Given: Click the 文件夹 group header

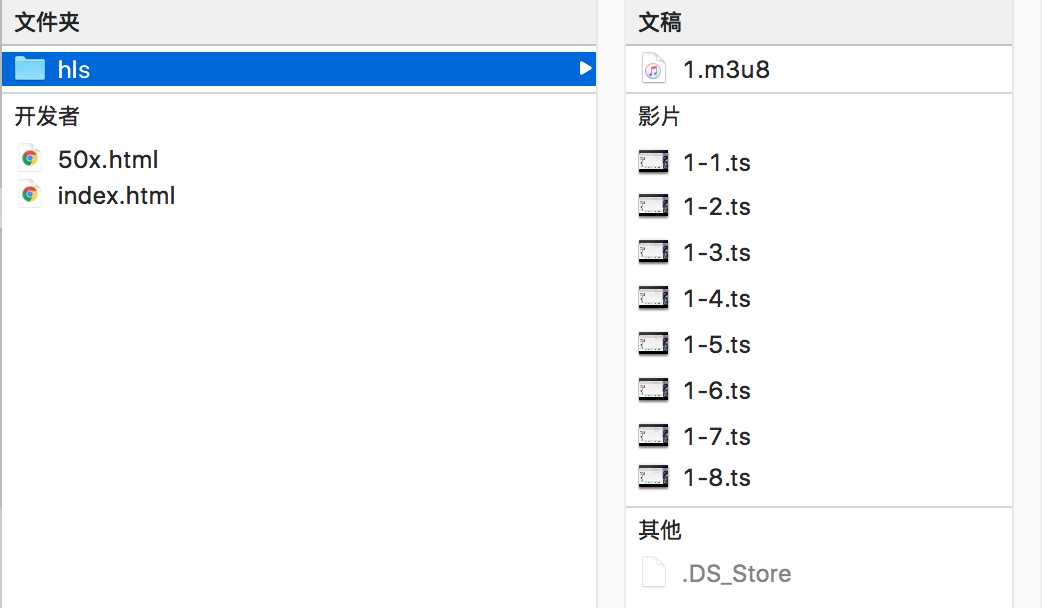Looking at the screenshot, I should click(x=47, y=22).
